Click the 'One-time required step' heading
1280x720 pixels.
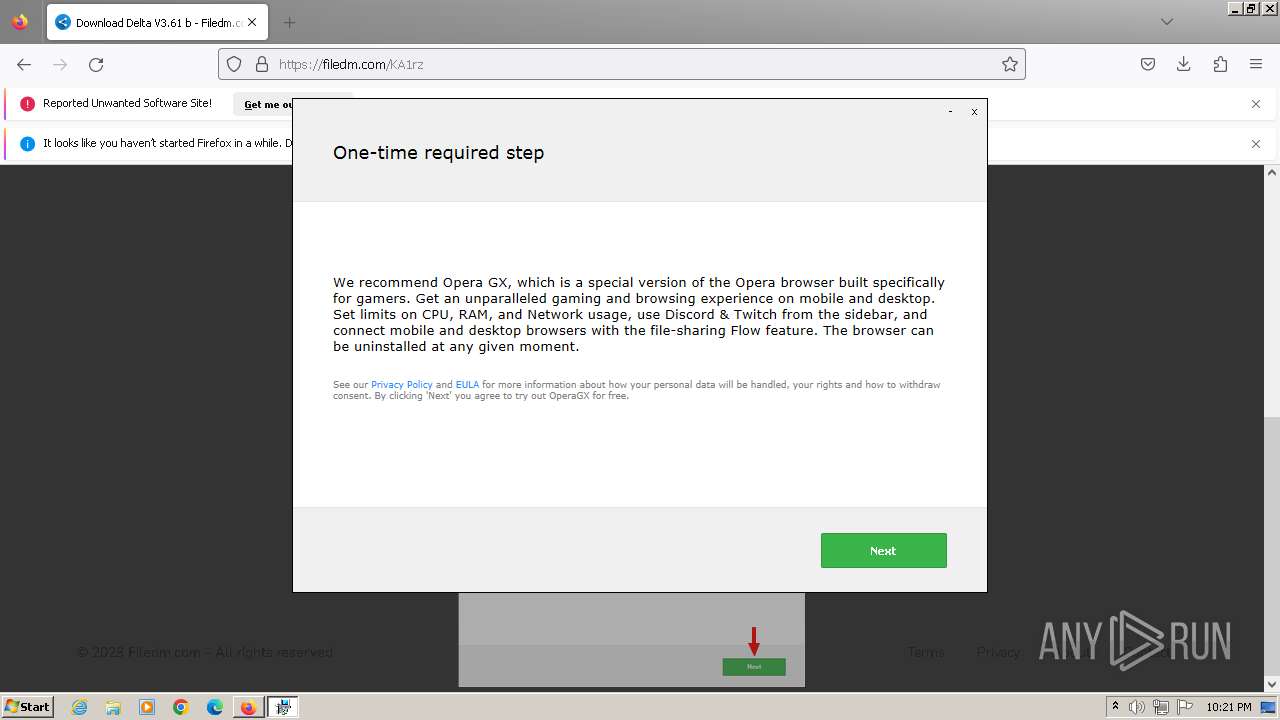point(438,152)
